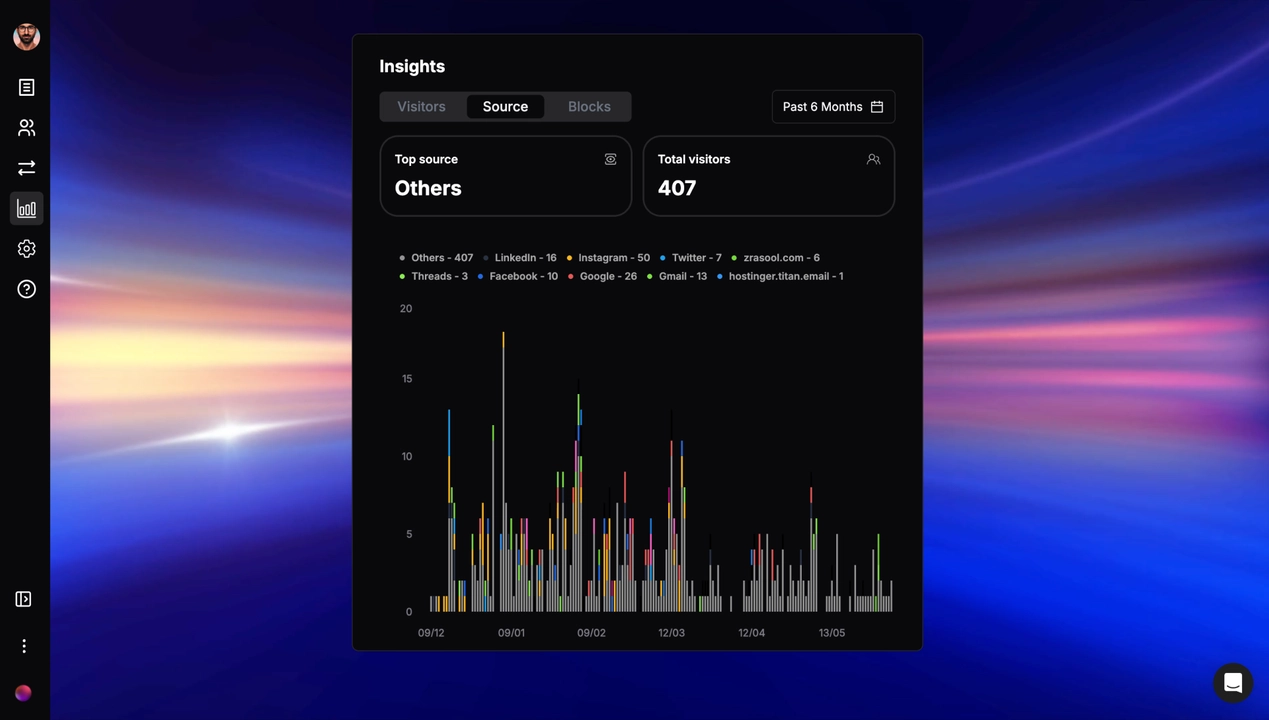1269x720 pixels.
Task: Click the swap arrows sidebar icon
Action: (26, 168)
